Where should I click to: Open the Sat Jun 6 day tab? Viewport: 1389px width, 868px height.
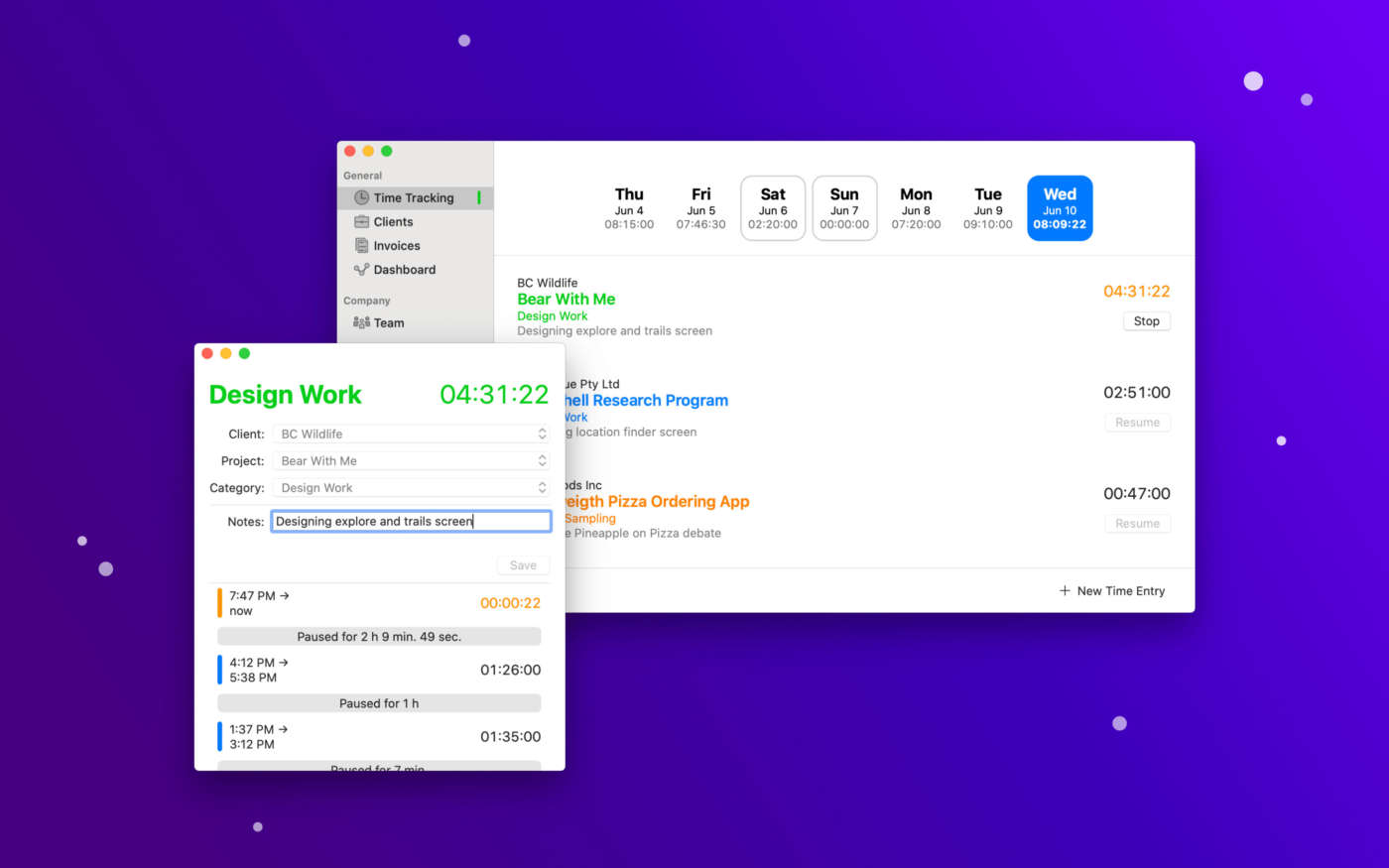(x=773, y=208)
